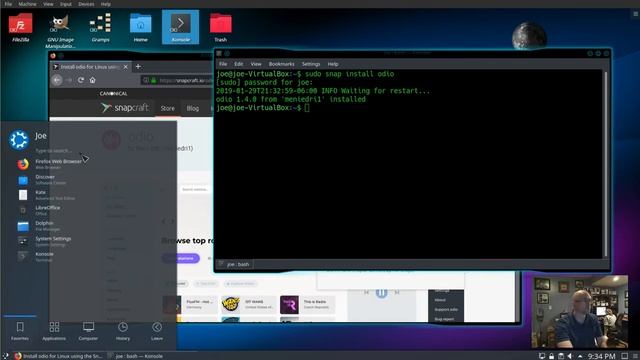Click the volume tray icon
Image resolution: width=640 pixels, height=360 pixels.
pyautogui.click(x=570, y=356)
